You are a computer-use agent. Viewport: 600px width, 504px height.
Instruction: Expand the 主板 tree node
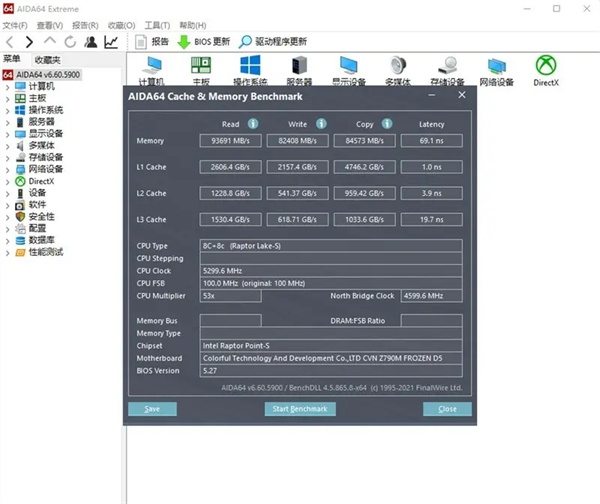tap(8, 98)
